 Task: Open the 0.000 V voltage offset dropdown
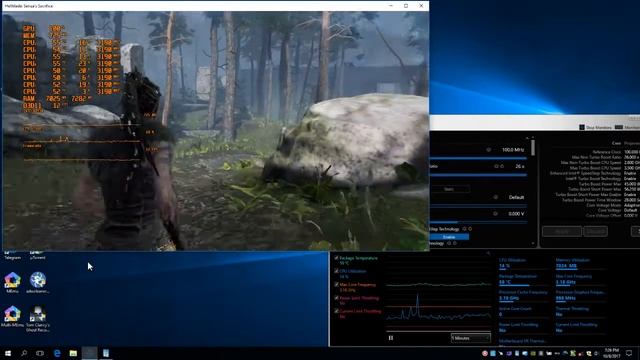(x=516, y=213)
